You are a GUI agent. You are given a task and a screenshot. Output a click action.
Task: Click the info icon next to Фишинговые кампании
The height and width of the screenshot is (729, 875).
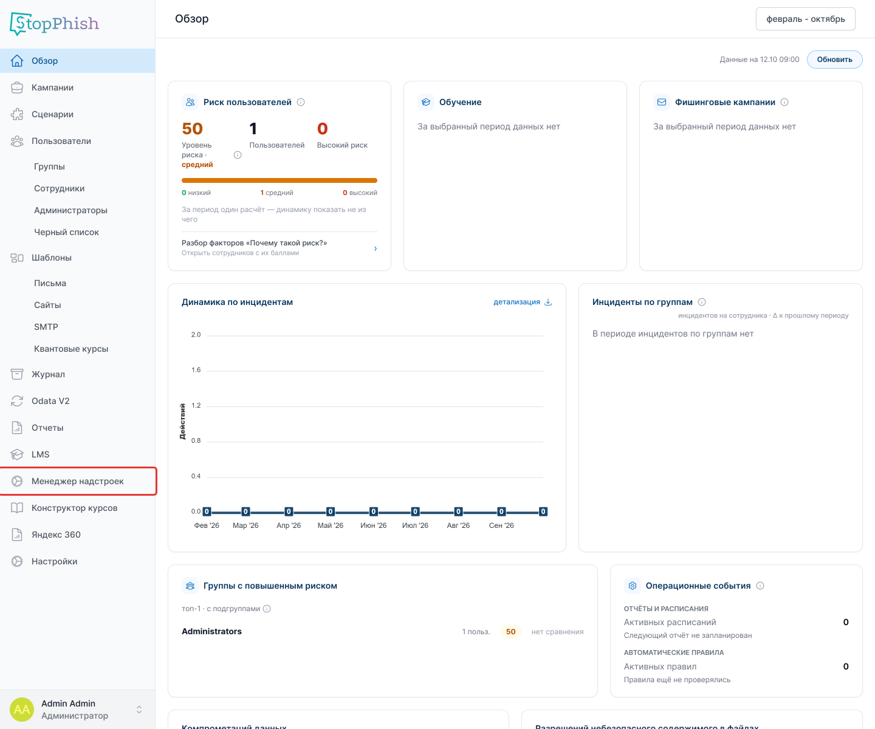(x=784, y=102)
